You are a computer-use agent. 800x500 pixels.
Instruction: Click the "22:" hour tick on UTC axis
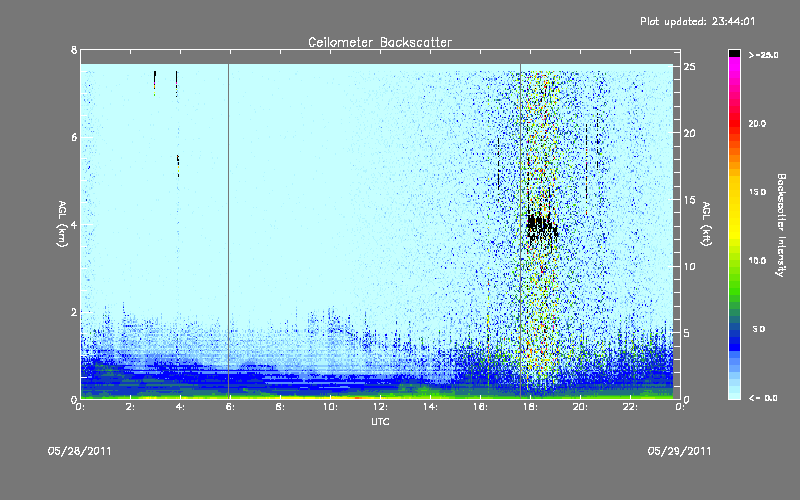click(631, 407)
